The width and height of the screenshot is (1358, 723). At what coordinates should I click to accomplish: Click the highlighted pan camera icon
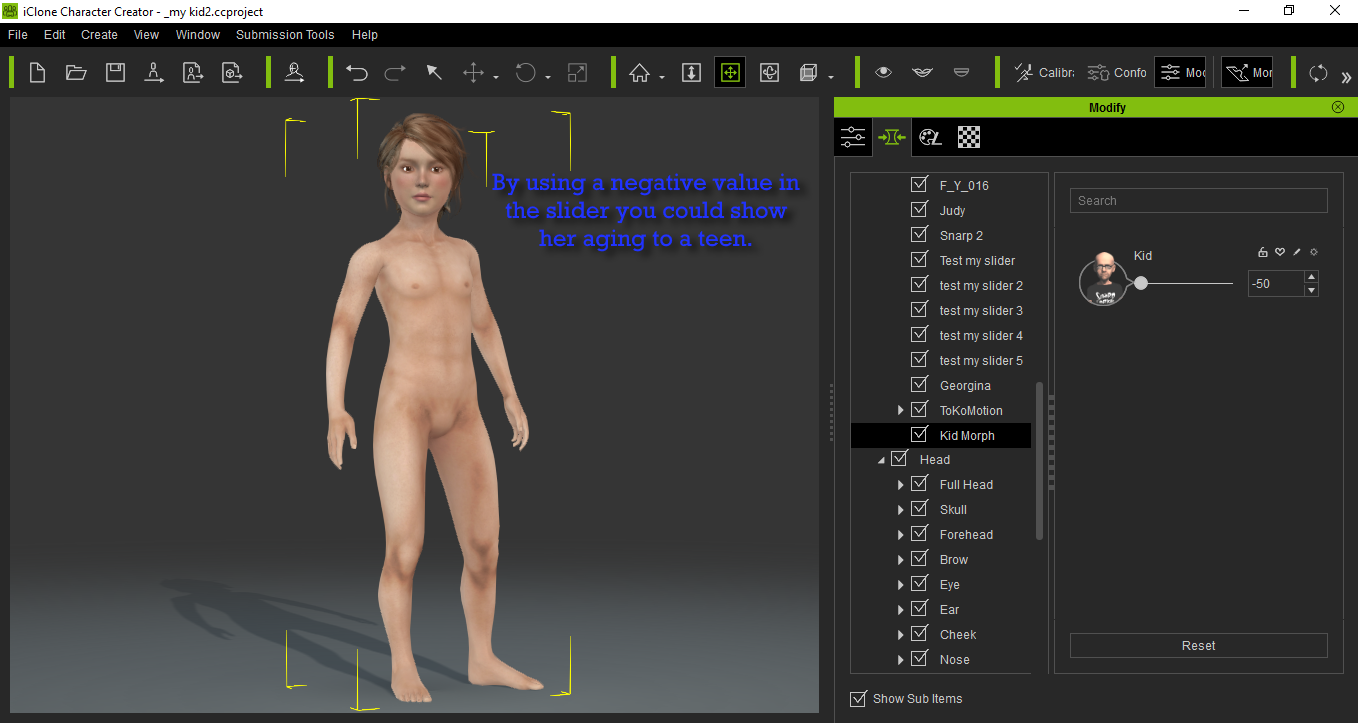[730, 72]
